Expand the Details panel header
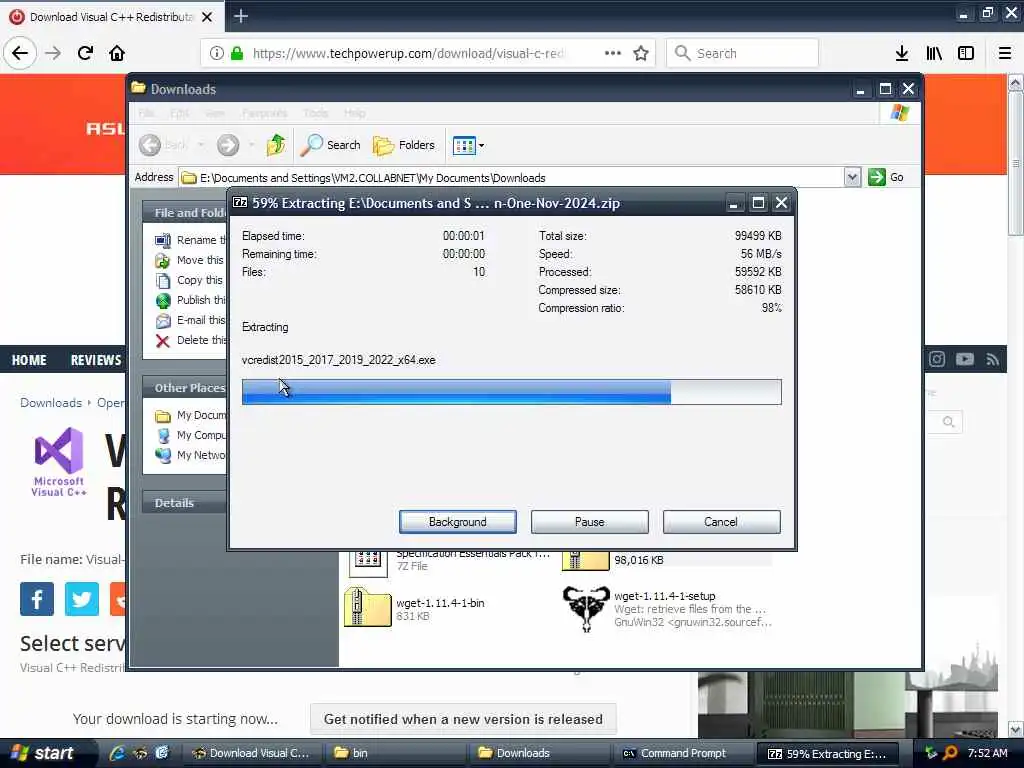This screenshot has height=768, width=1024. (185, 503)
